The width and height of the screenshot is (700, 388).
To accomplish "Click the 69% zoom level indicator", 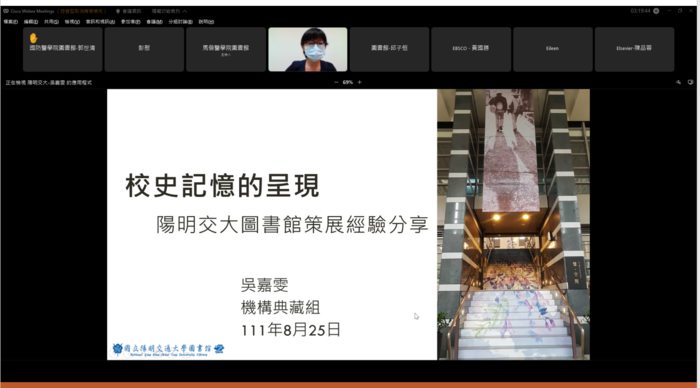I will tap(348, 82).
